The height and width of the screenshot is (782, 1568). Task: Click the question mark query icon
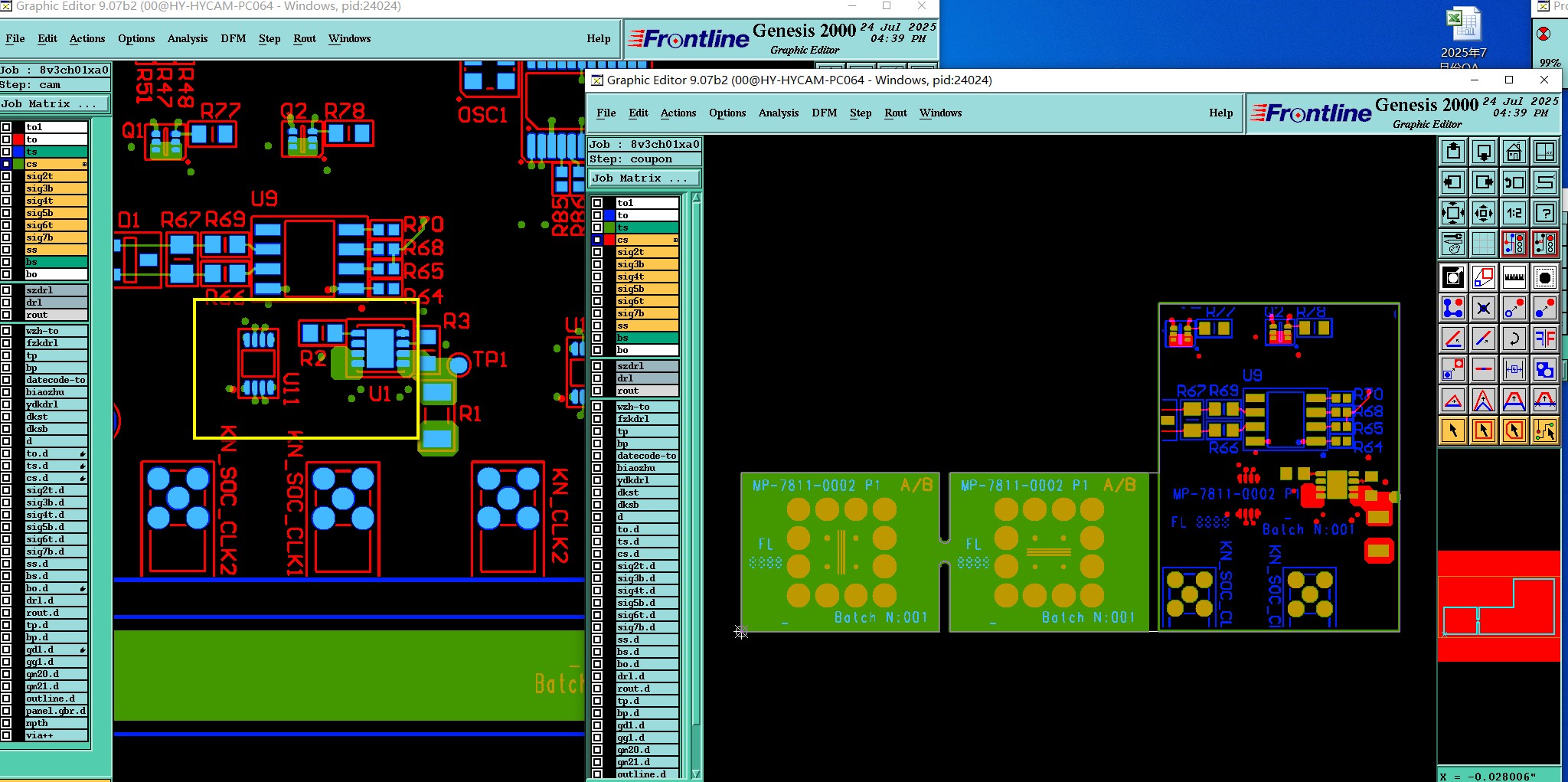point(1545,213)
